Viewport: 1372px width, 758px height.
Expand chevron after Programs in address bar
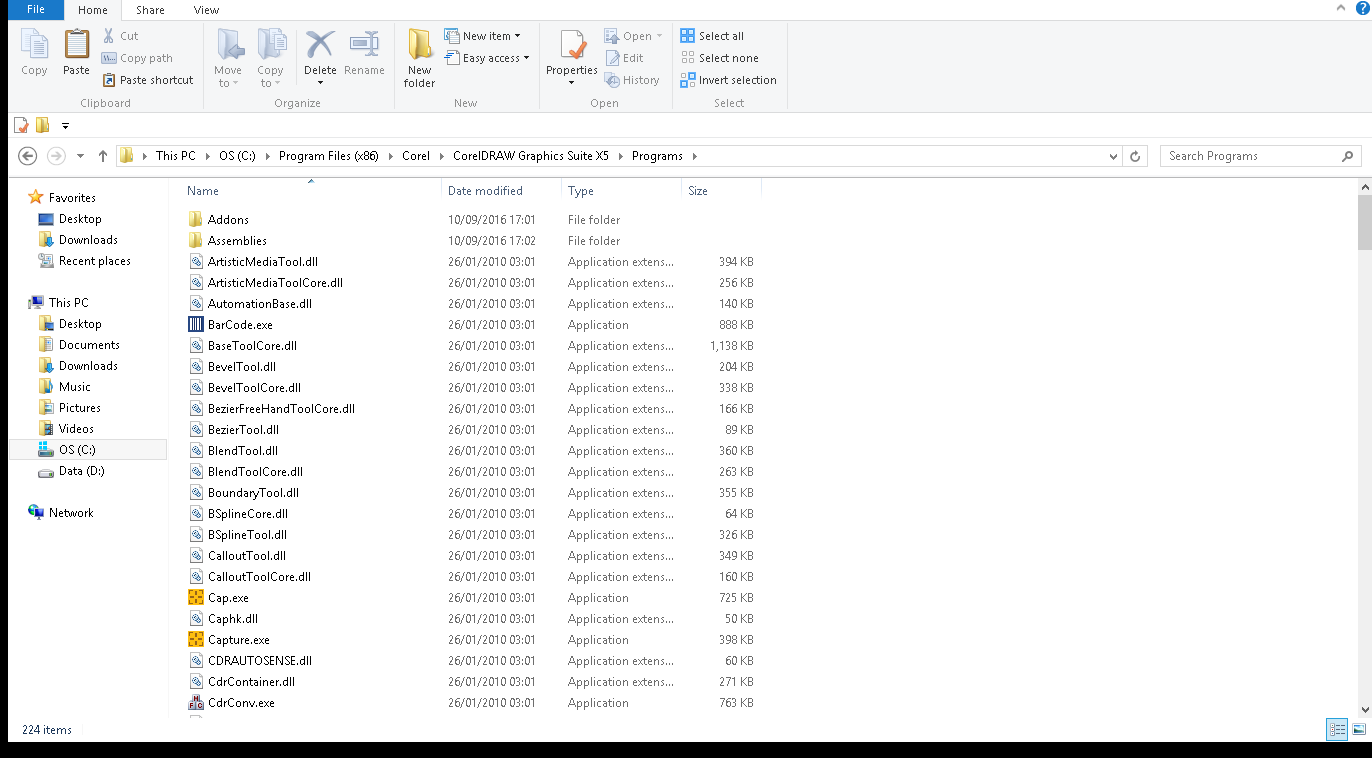(x=695, y=156)
